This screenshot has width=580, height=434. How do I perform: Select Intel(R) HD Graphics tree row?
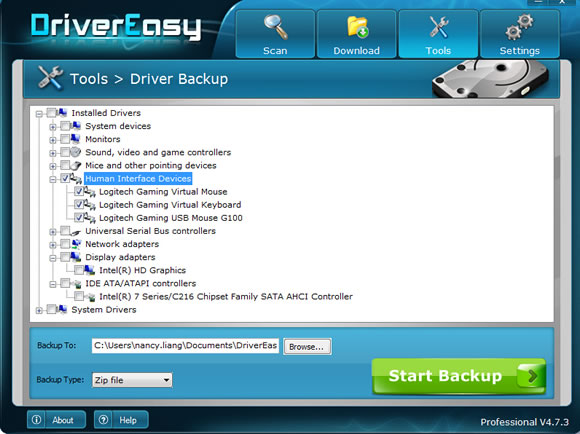pyautogui.click(x=142, y=270)
